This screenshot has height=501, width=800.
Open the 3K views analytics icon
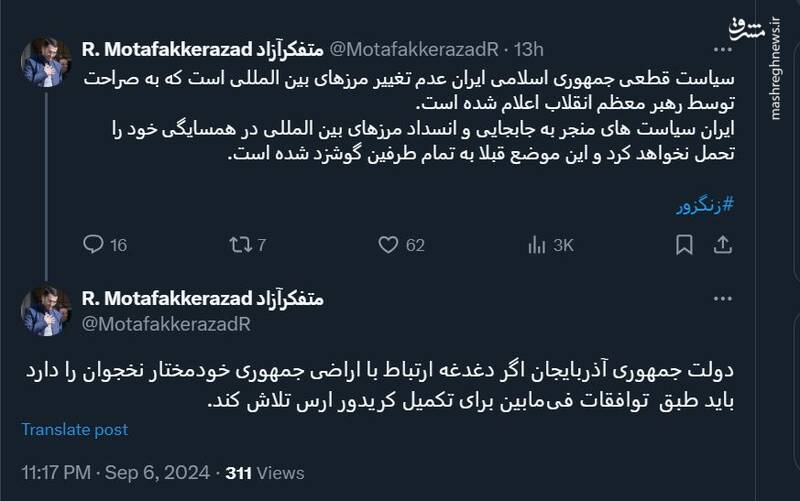pos(537,244)
